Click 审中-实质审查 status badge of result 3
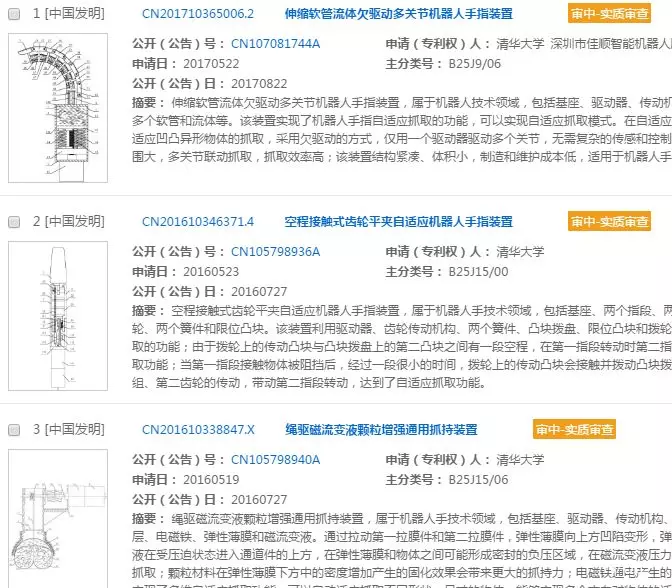The height and width of the screenshot is (588, 672). pyautogui.click(x=574, y=429)
